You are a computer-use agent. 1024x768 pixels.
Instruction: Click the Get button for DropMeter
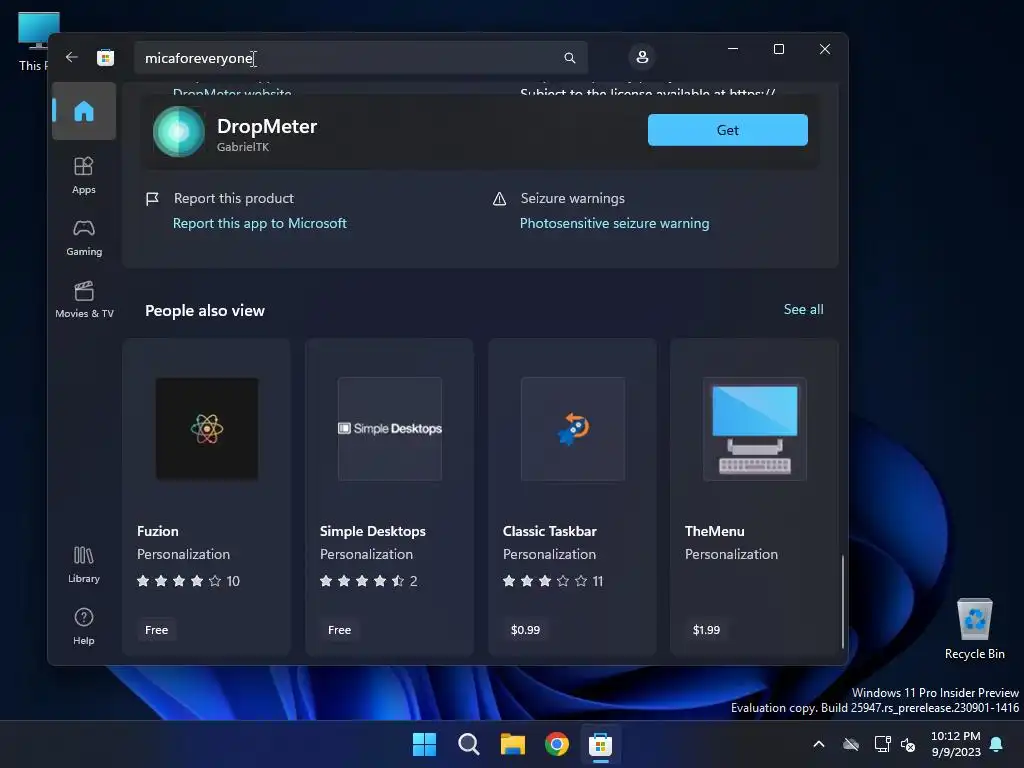pos(728,130)
